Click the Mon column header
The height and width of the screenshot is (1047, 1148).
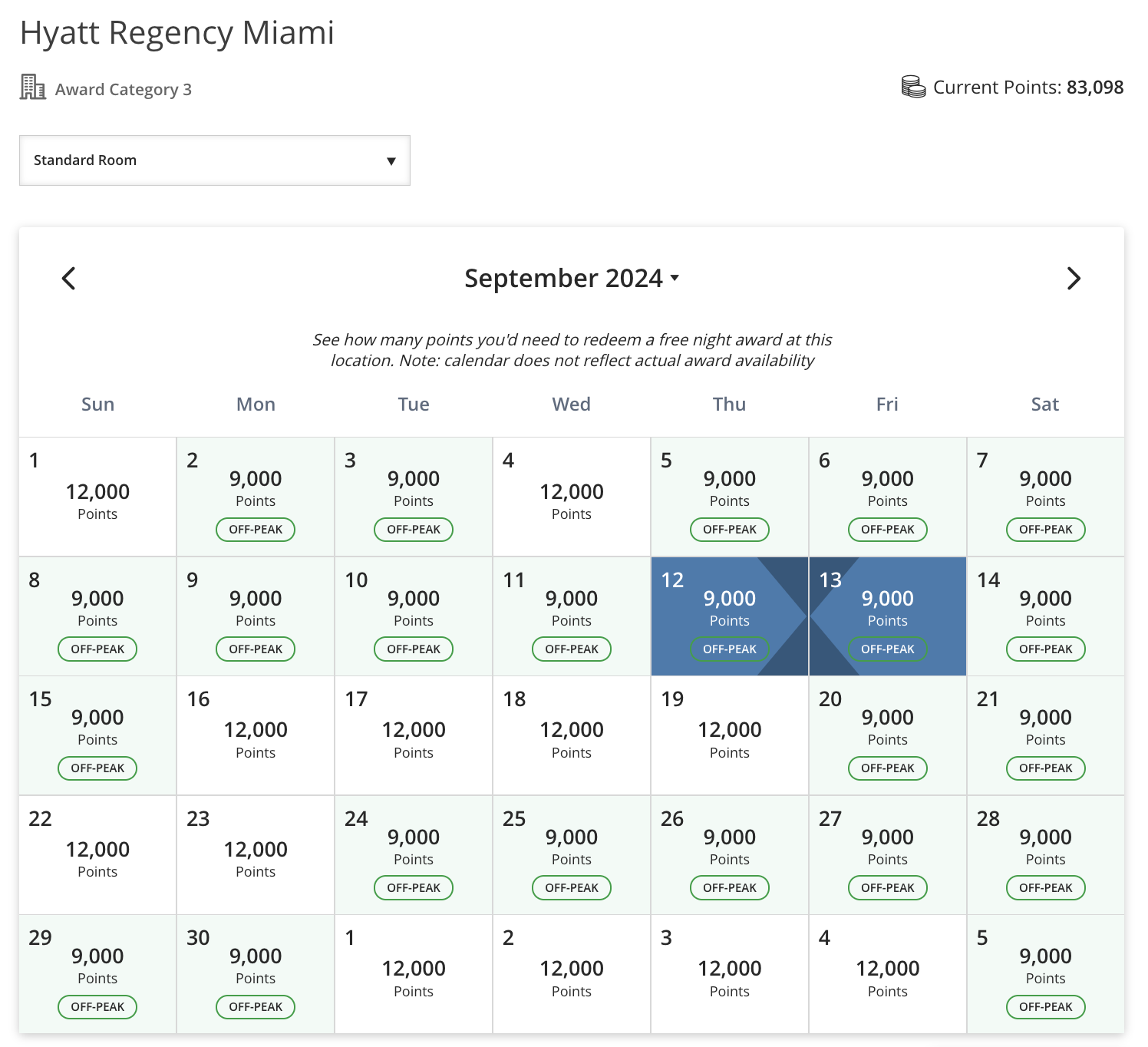click(x=256, y=405)
